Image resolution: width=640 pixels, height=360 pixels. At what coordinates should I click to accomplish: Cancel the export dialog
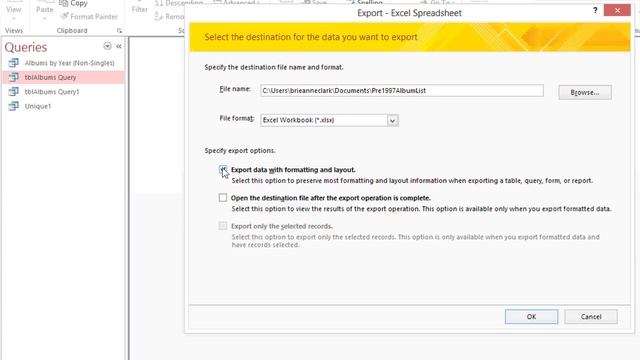(591, 317)
